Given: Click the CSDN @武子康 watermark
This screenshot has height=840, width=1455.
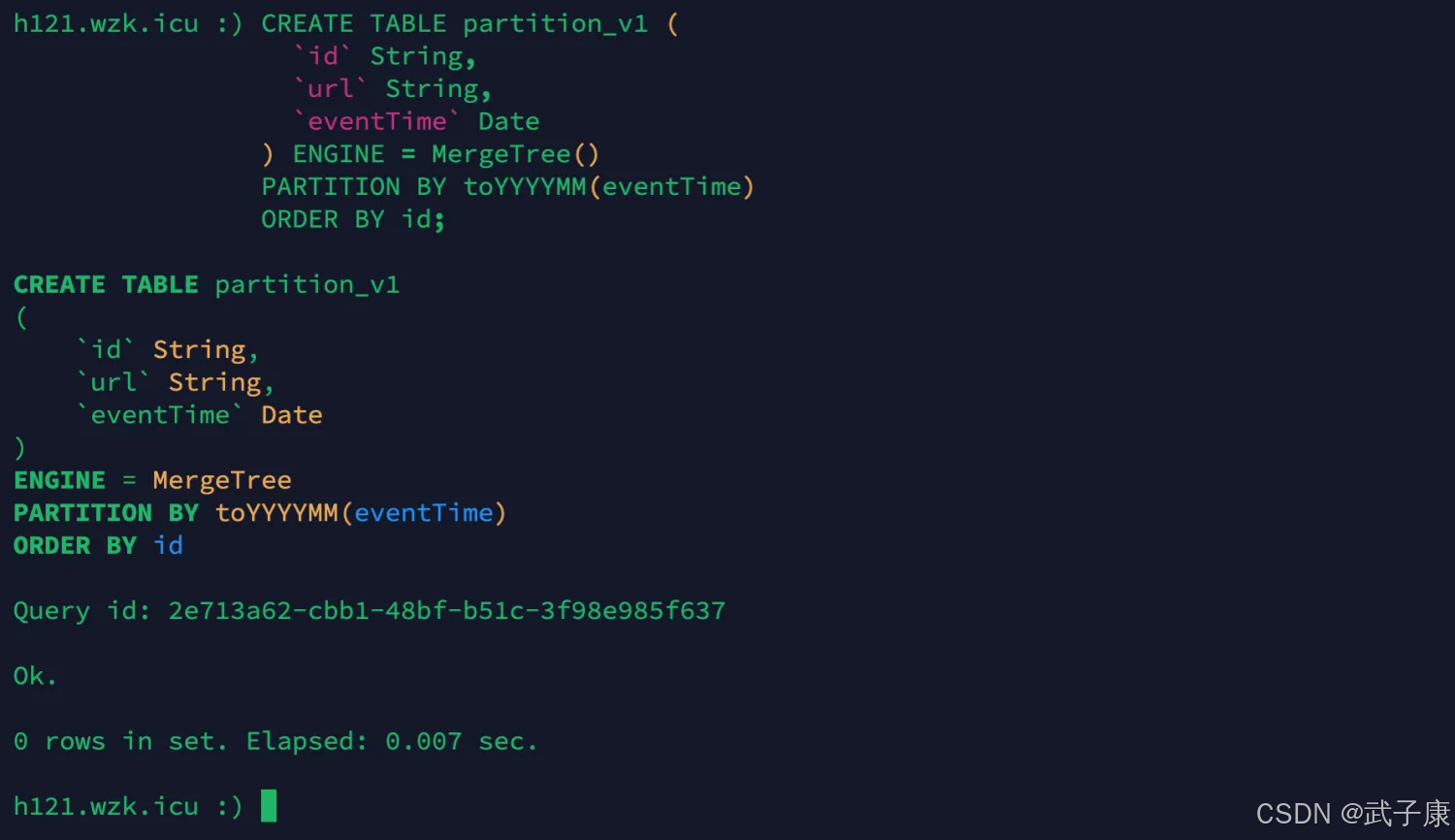Looking at the screenshot, I should (1352, 814).
